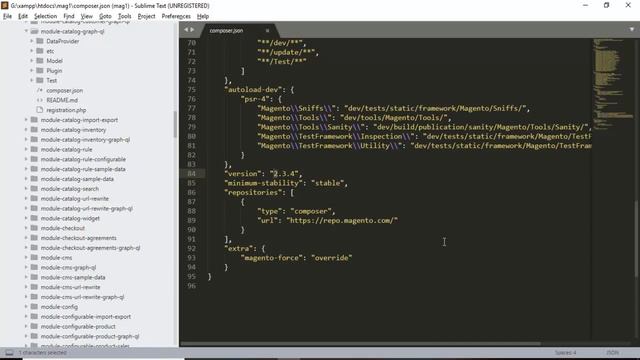The height and width of the screenshot is (360, 640).
Task: Click the Spaces: 4 indentation setting
Action: pyautogui.click(x=565, y=353)
